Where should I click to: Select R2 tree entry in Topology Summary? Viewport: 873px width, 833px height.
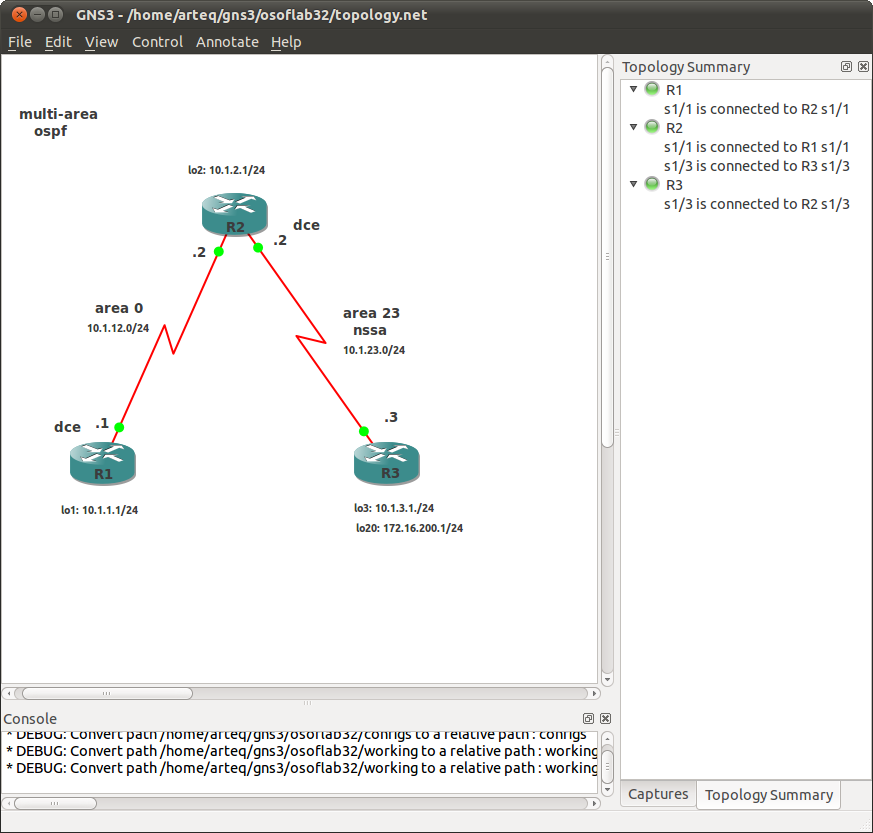point(674,128)
